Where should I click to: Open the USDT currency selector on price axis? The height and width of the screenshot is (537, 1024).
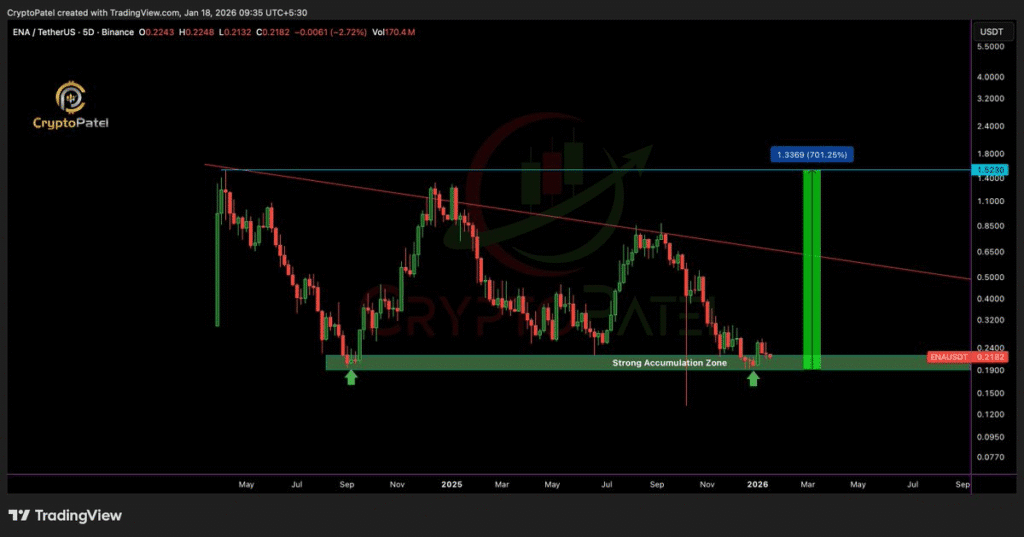991,31
